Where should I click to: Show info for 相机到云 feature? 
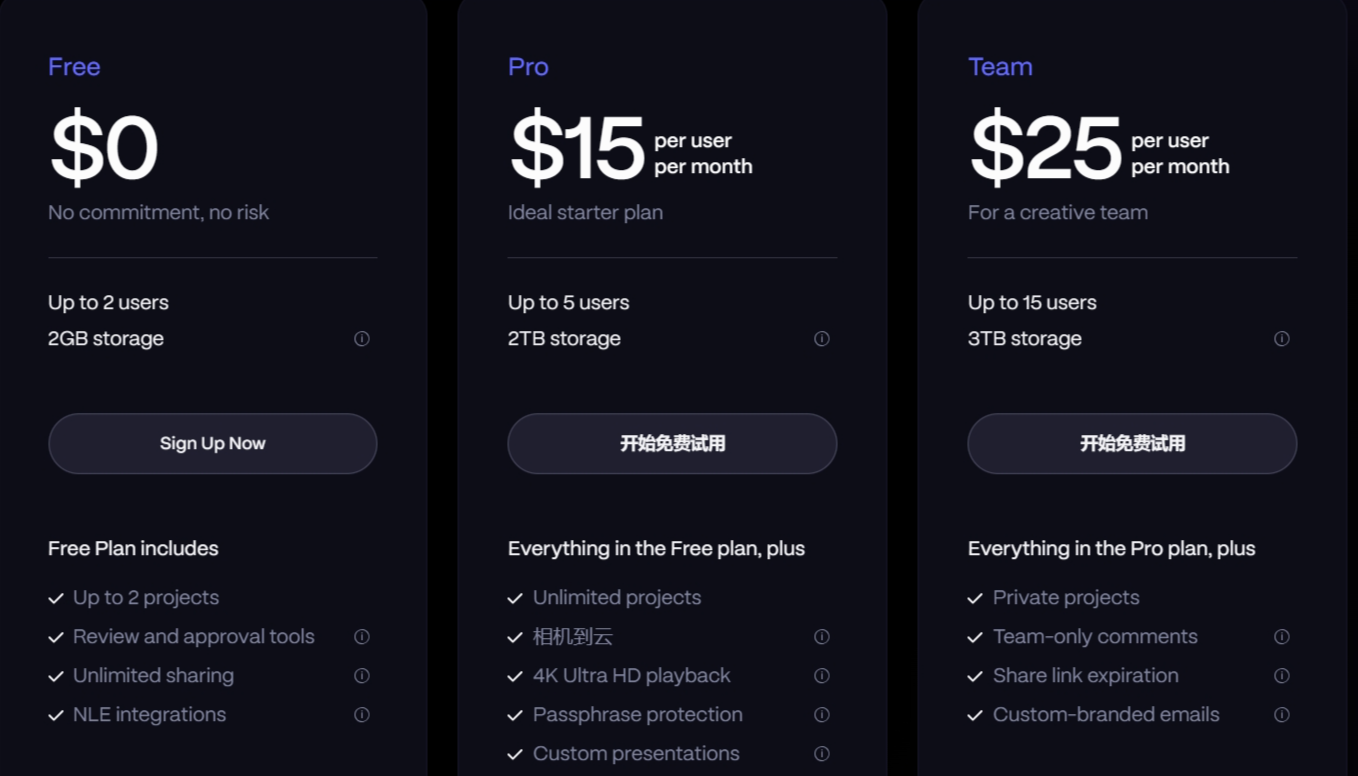pos(822,637)
